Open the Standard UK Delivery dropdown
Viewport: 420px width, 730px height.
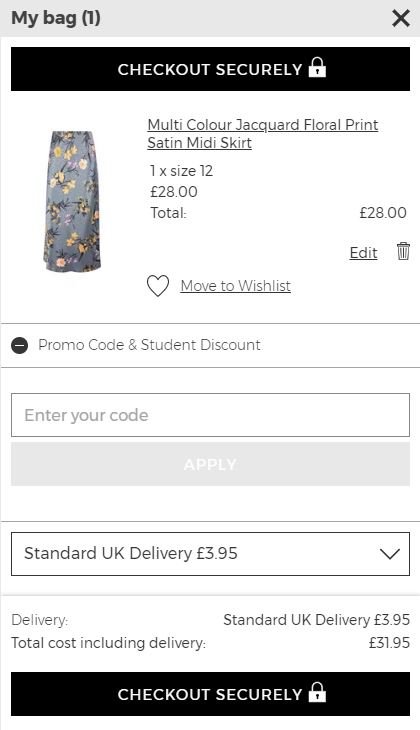[x=210, y=554]
